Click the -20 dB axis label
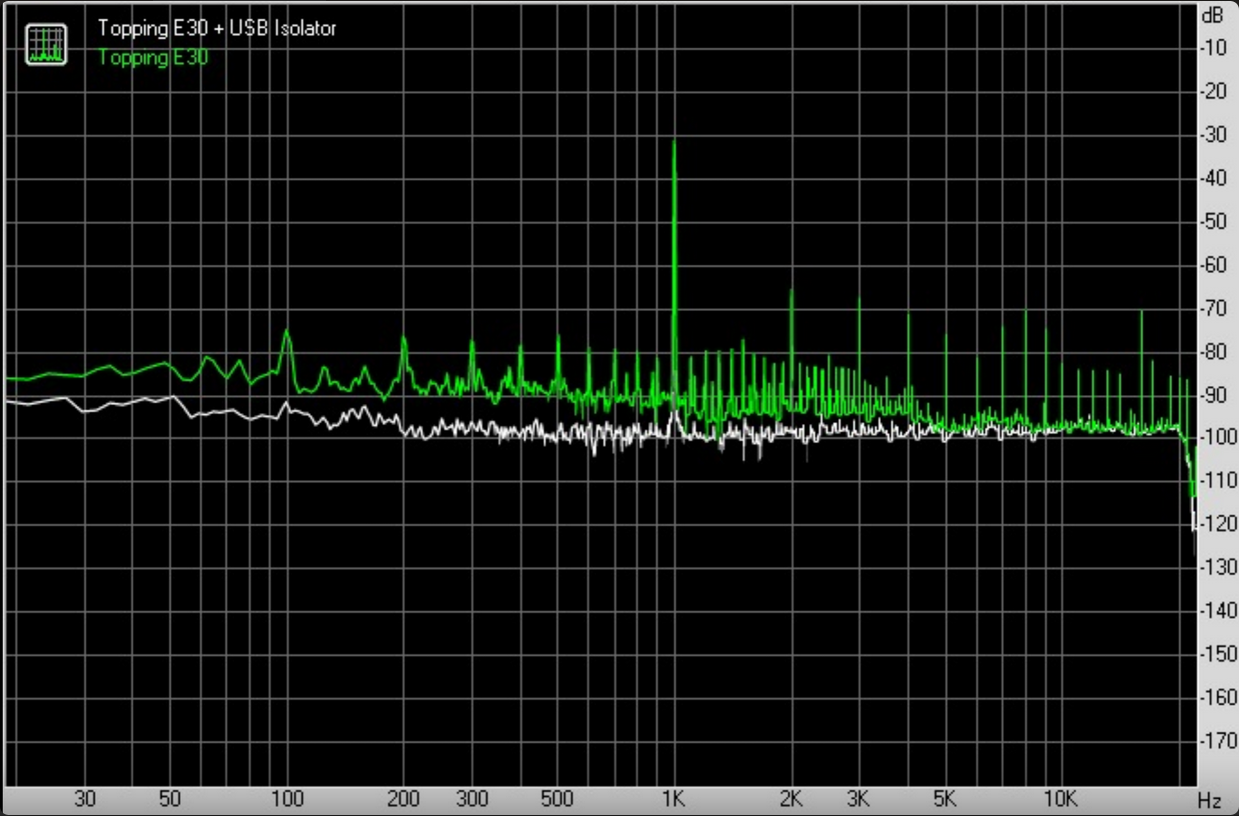Screen dimensions: 1248x820 1213,91
